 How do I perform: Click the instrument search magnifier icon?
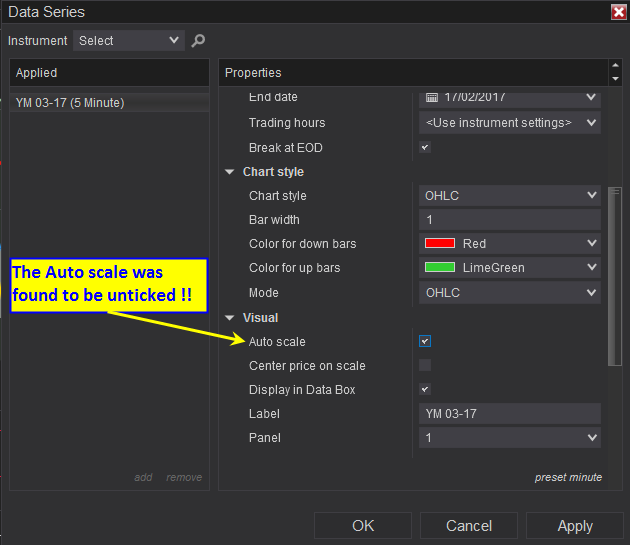[x=198, y=41]
